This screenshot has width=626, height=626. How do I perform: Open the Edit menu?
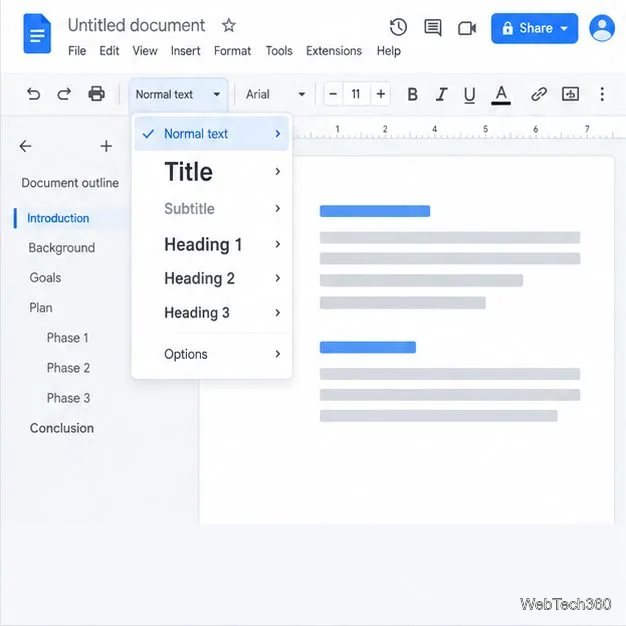click(109, 51)
